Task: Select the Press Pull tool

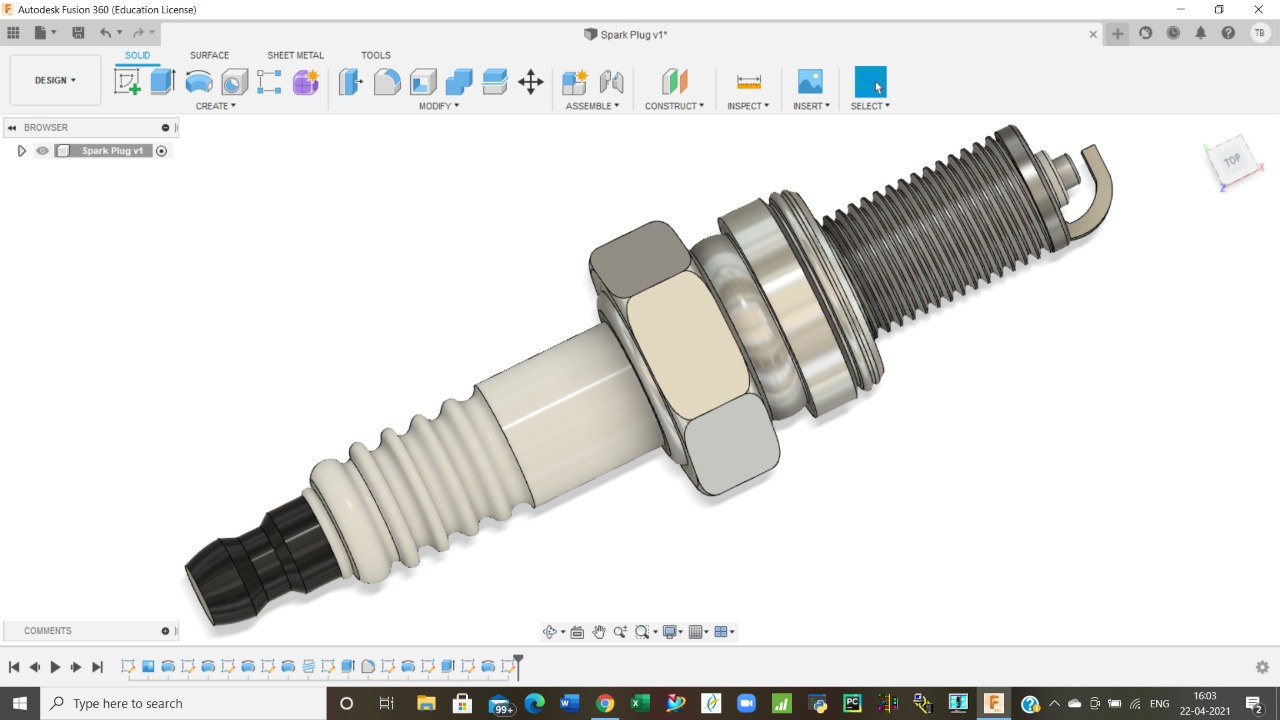Action: (350, 82)
